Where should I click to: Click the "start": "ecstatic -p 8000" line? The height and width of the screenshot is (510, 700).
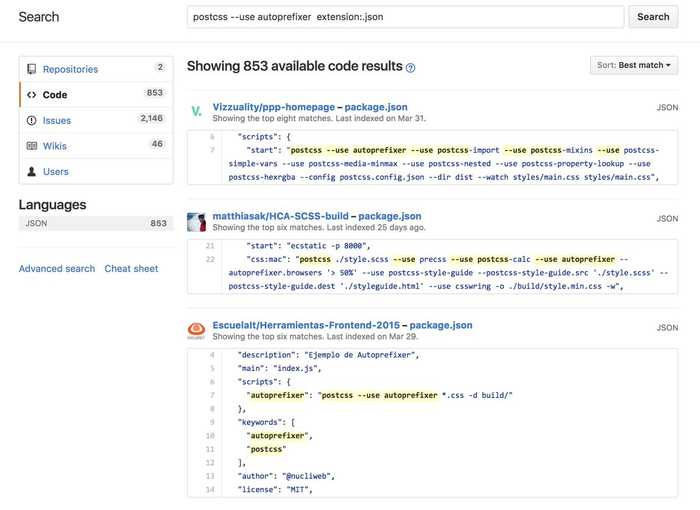tap(308, 246)
